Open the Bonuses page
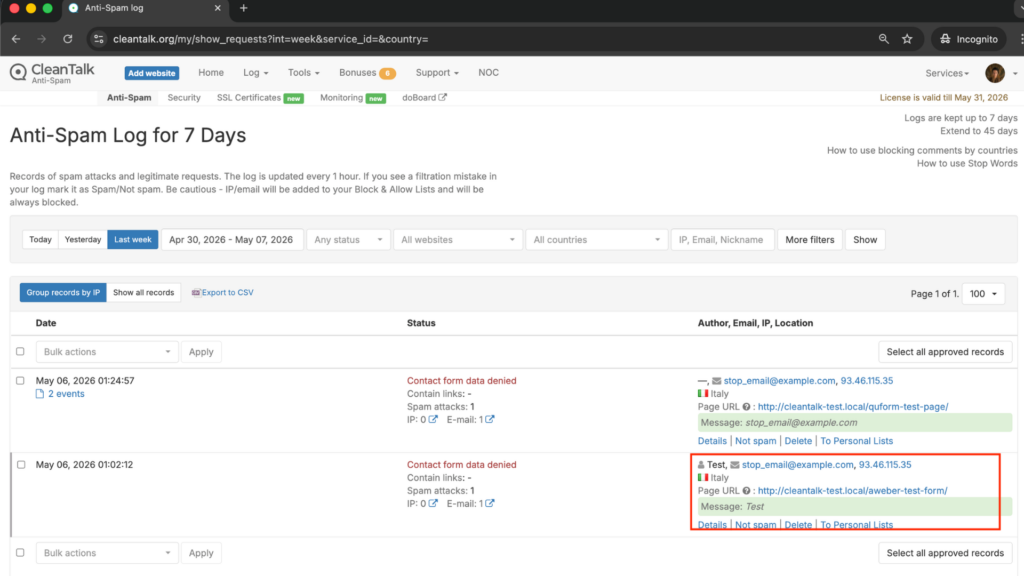1024x576 pixels. [x=357, y=72]
